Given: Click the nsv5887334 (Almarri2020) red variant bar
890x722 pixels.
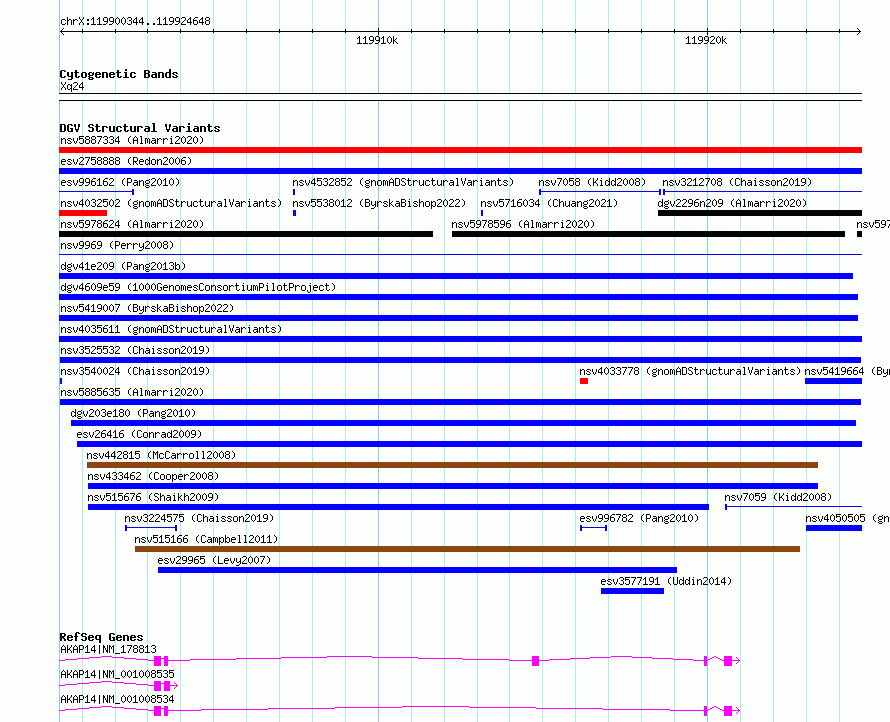Looking at the screenshot, I should point(460,150).
